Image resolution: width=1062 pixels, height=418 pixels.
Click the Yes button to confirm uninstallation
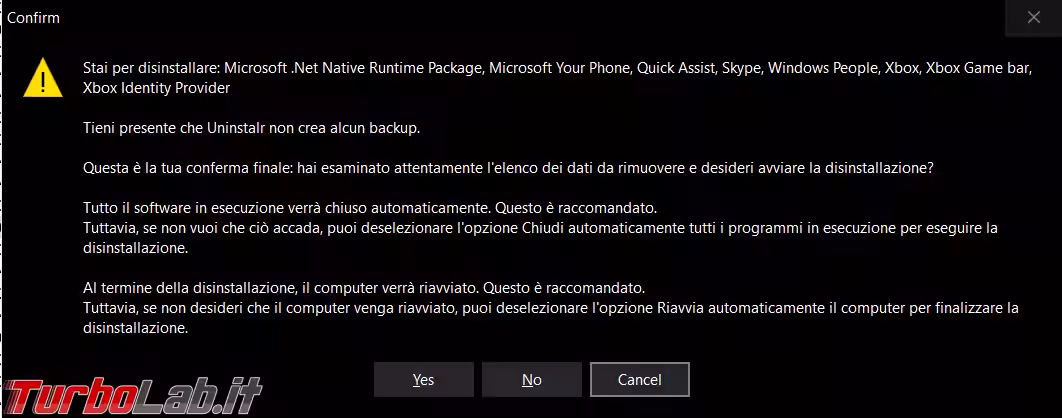tap(423, 380)
